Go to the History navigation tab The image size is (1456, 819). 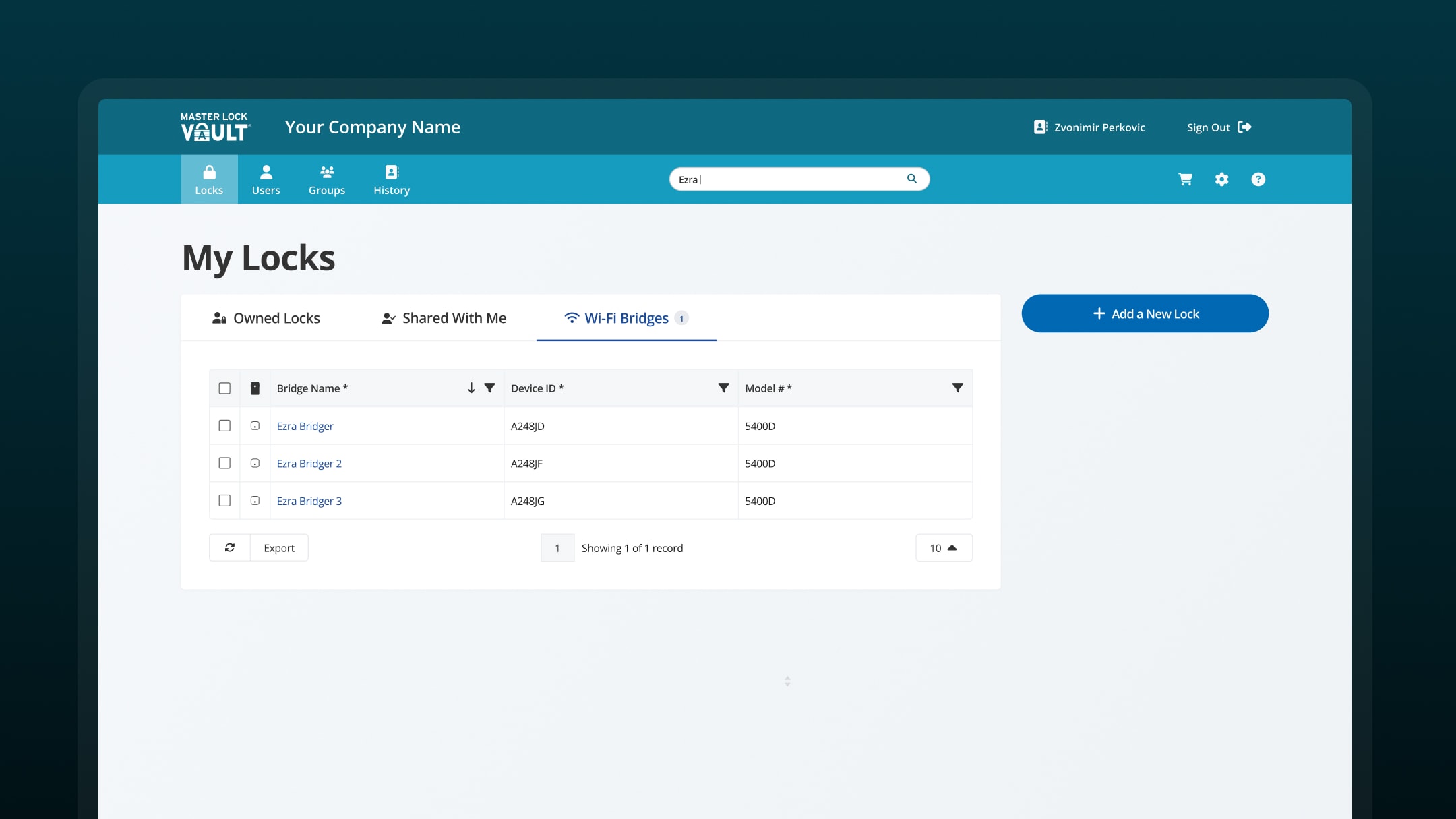[392, 179]
